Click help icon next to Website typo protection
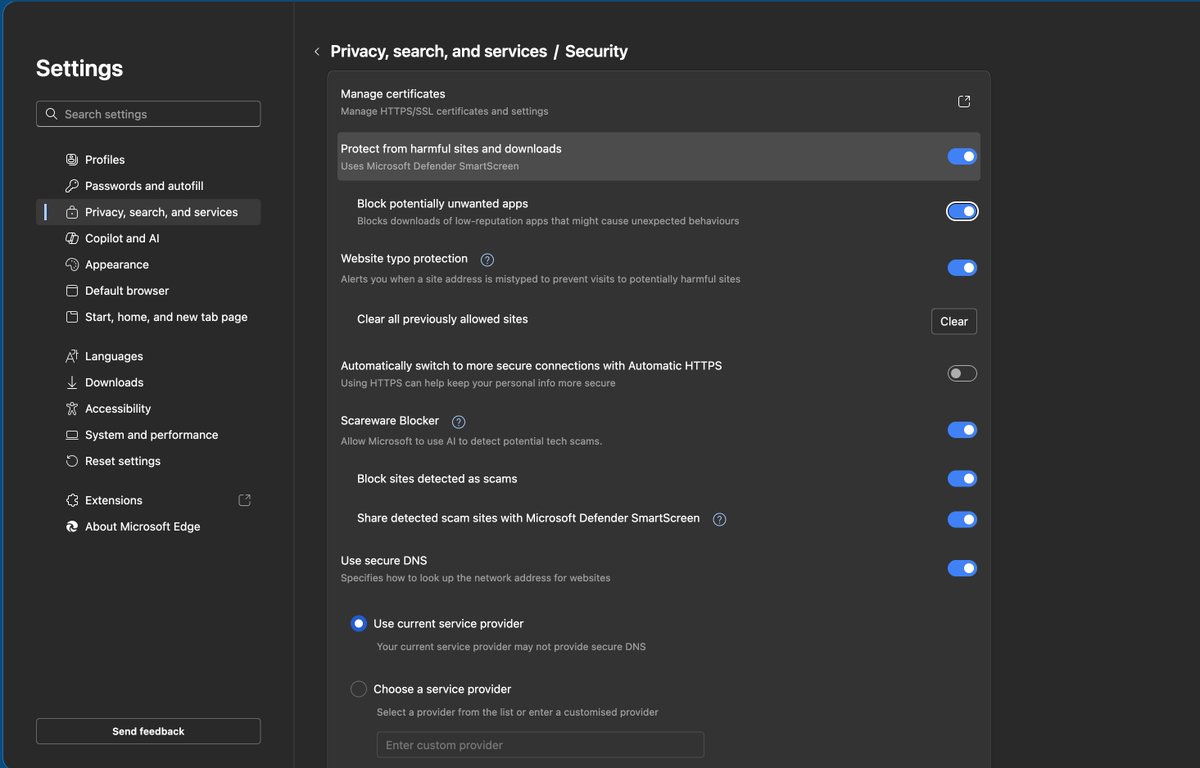1200x768 pixels. point(487,260)
